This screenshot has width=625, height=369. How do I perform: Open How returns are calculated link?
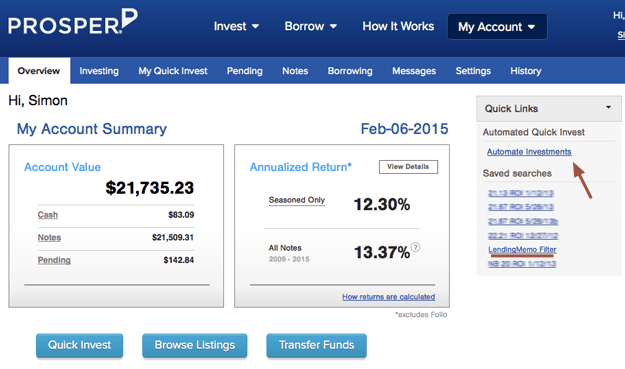(x=389, y=297)
